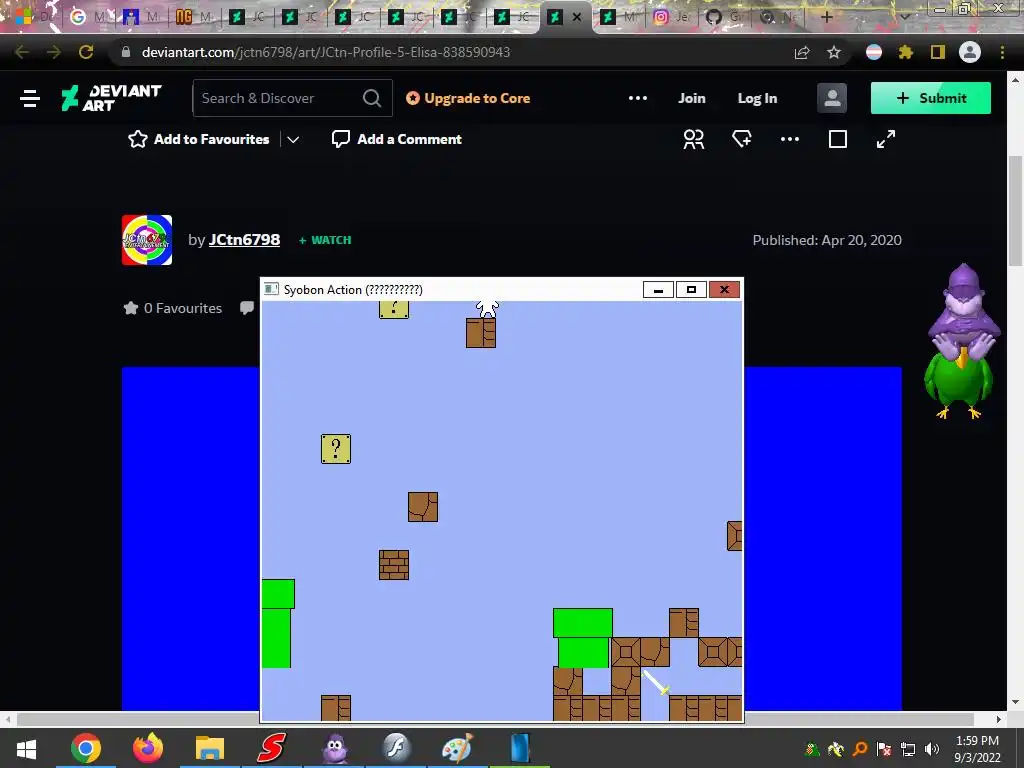This screenshot has width=1024, height=768.
Task: Click the Join link
Action: coord(692,98)
